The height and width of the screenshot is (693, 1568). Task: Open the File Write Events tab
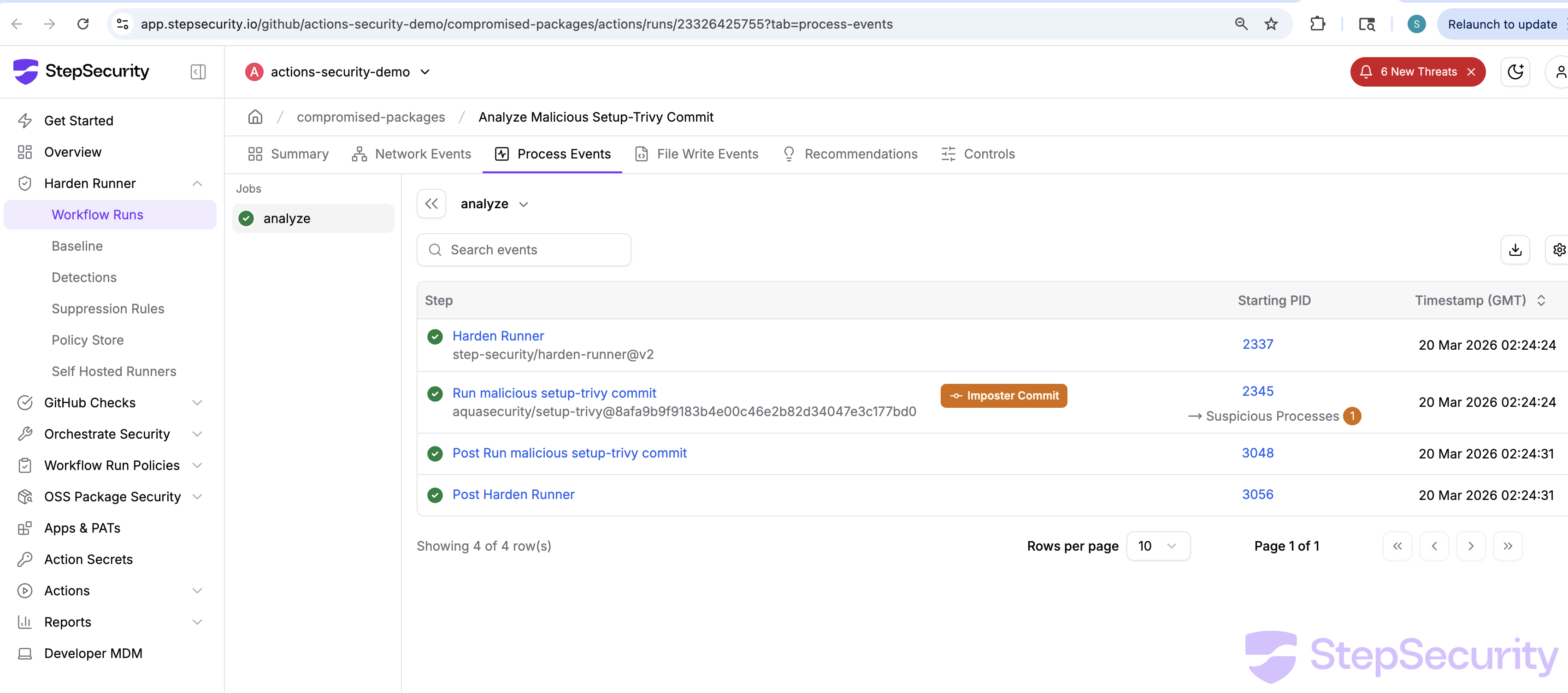pyautogui.click(x=696, y=154)
